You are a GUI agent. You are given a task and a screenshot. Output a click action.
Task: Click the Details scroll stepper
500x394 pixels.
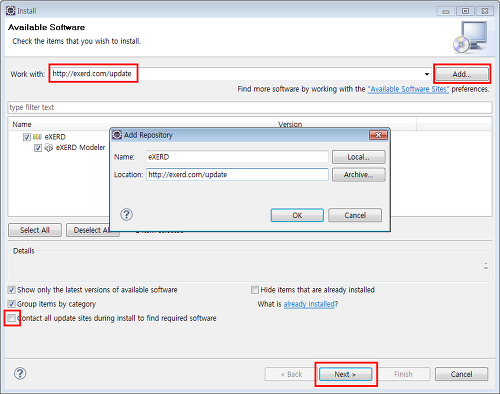[486, 265]
